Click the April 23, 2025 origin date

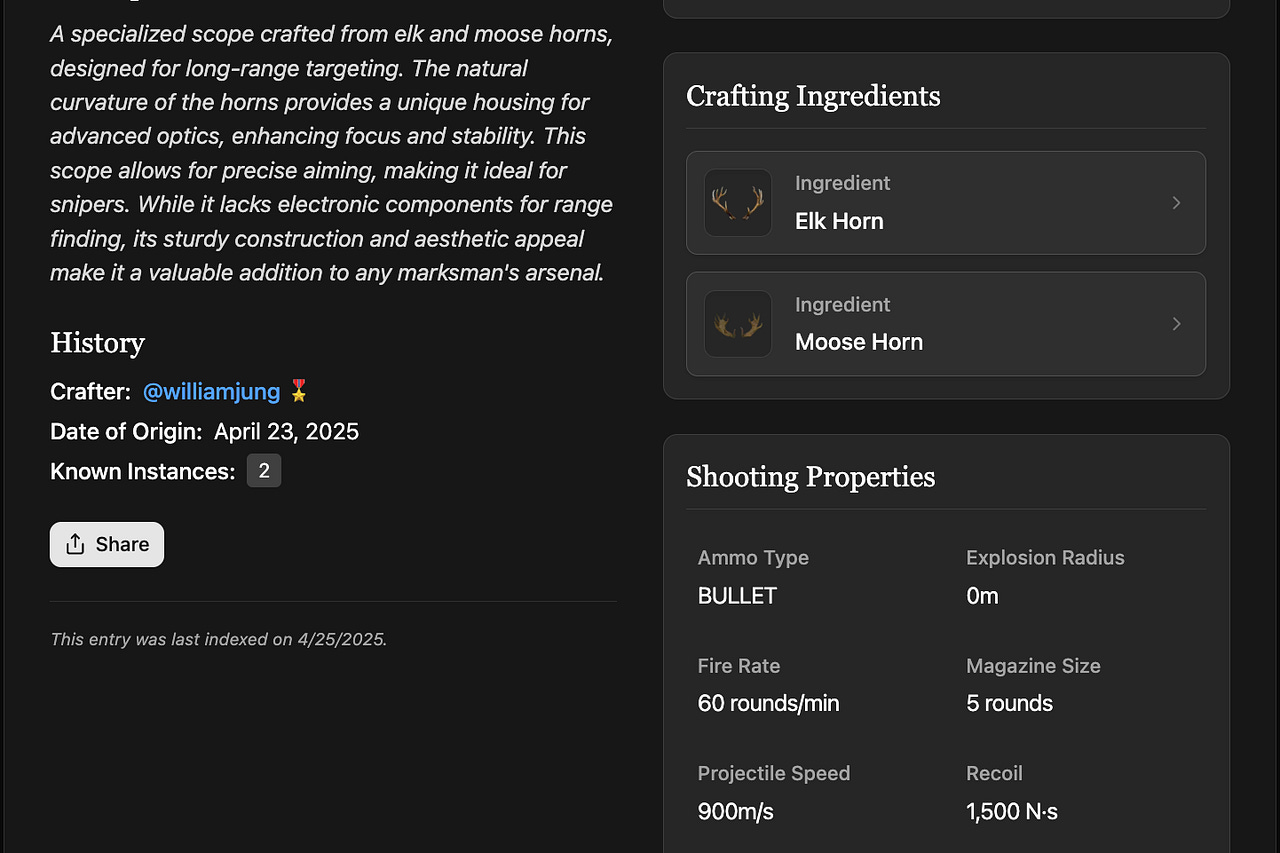(284, 431)
